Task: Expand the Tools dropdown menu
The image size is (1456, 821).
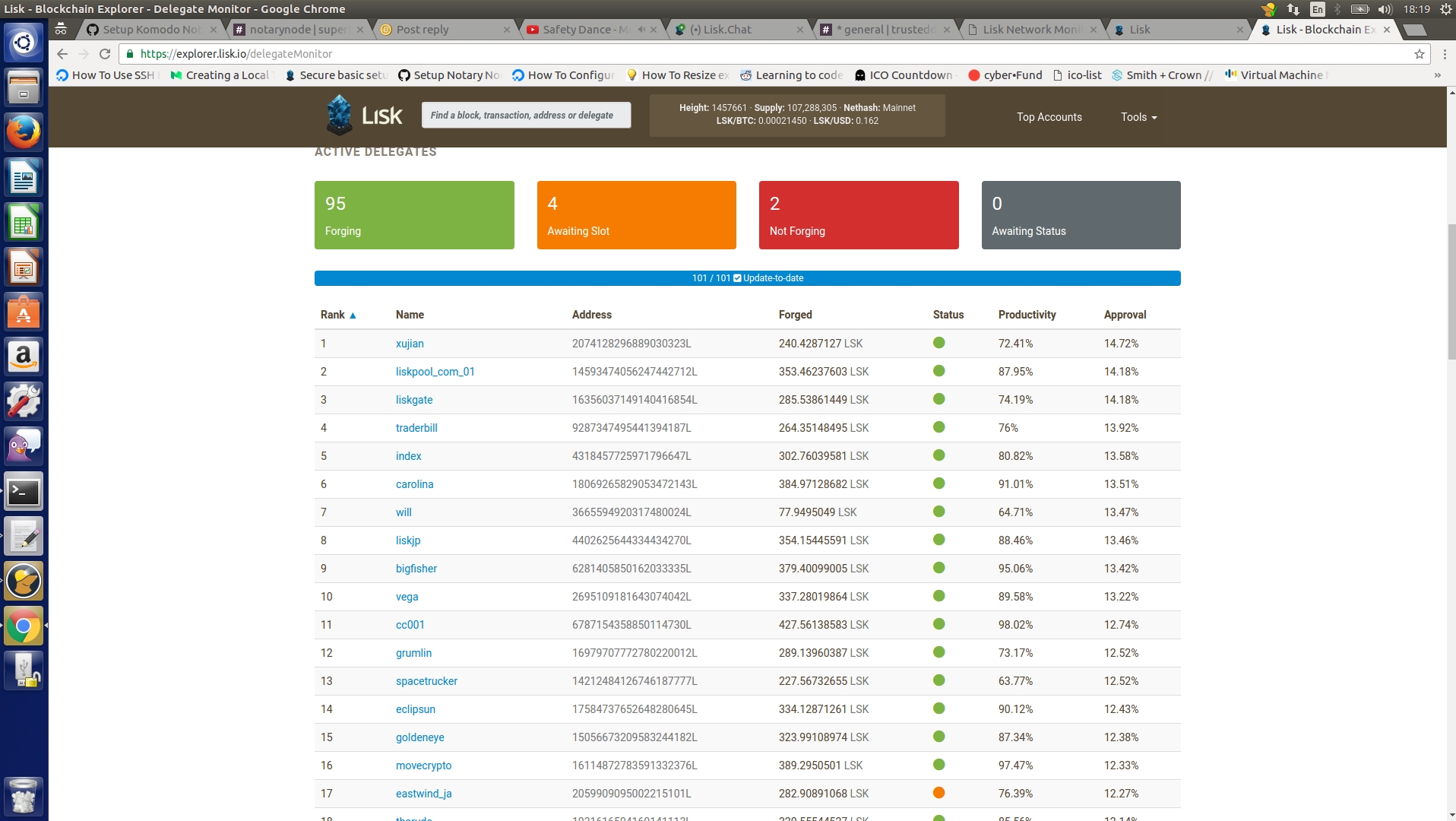Action: click(1138, 117)
